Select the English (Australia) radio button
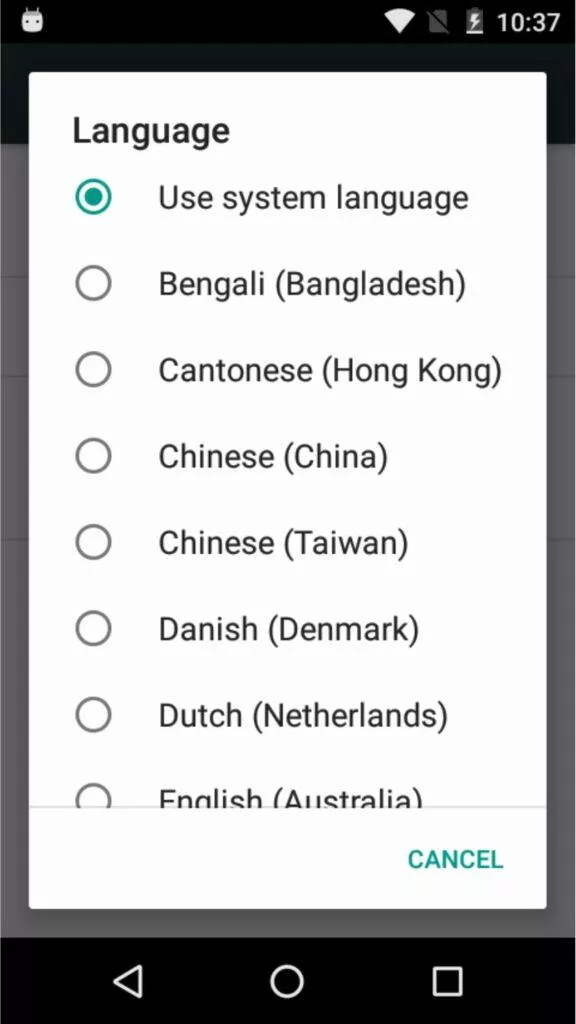This screenshot has width=576, height=1024. tap(93, 795)
